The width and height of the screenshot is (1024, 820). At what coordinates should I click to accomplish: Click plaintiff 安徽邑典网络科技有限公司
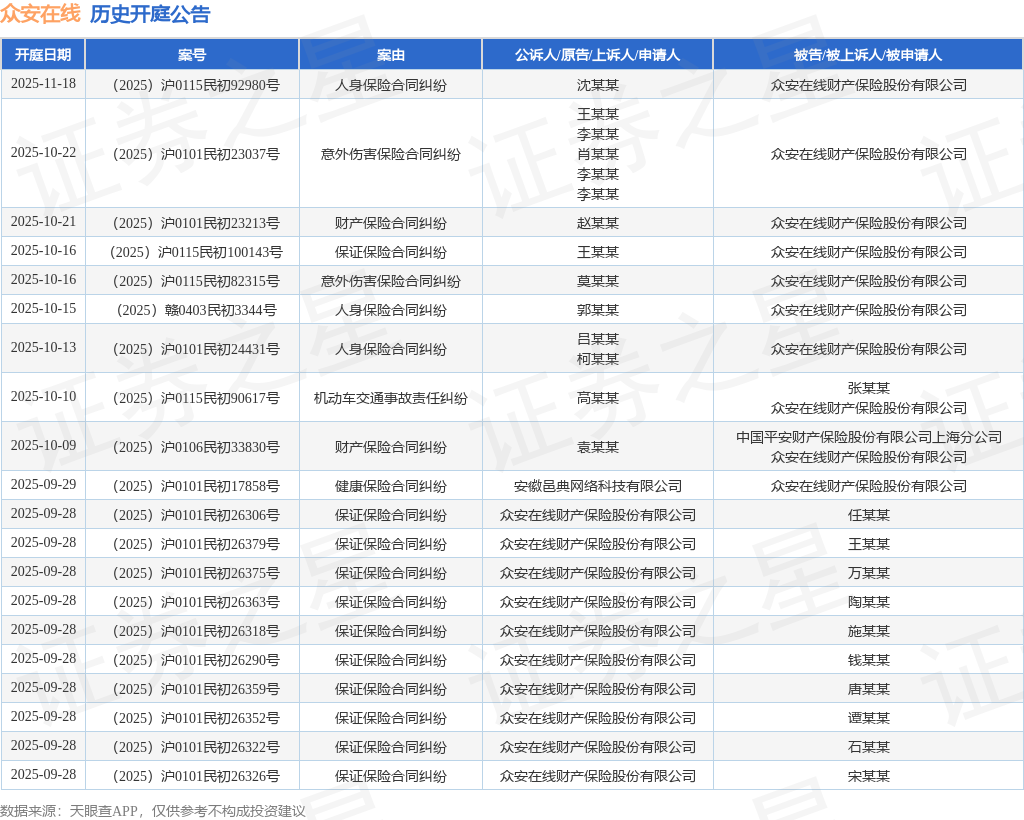(x=598, y=486)
